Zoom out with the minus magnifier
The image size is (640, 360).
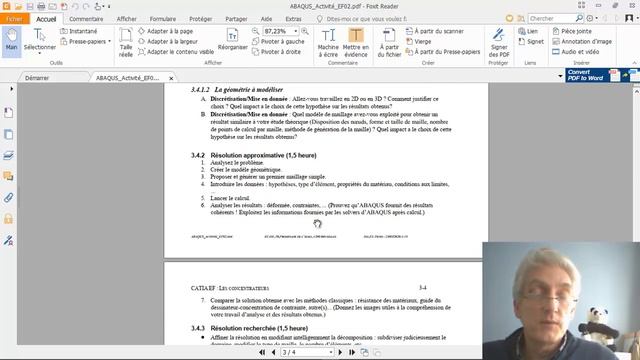[x=256, y=31]
